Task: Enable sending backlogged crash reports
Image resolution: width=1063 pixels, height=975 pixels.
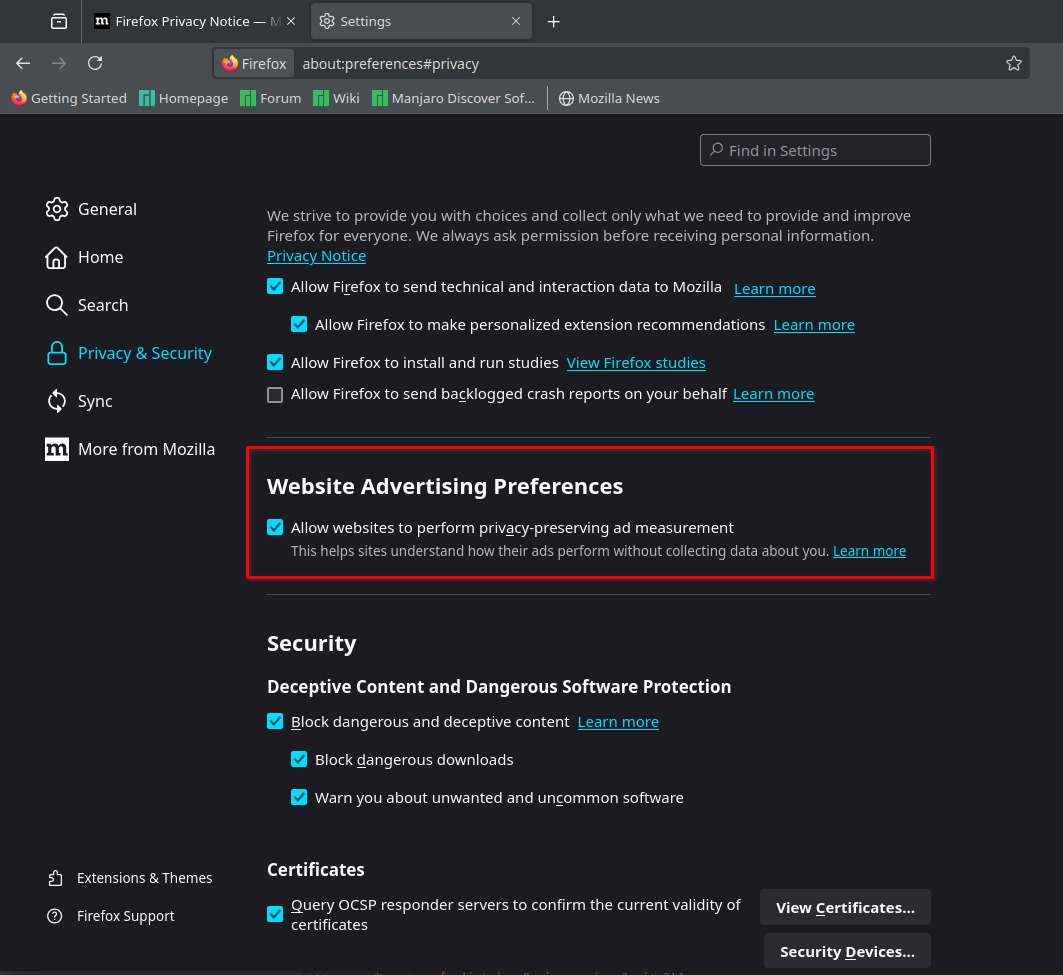Action: click(275, 394)
